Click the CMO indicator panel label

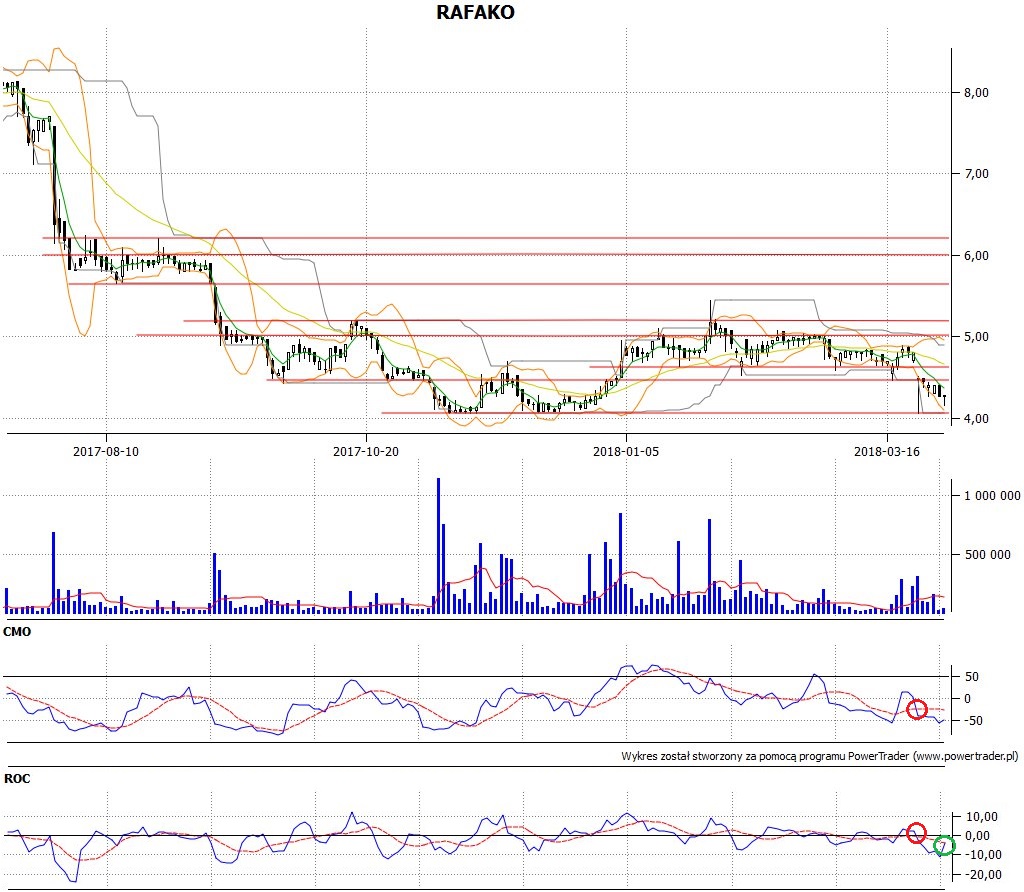pos(17,631)
